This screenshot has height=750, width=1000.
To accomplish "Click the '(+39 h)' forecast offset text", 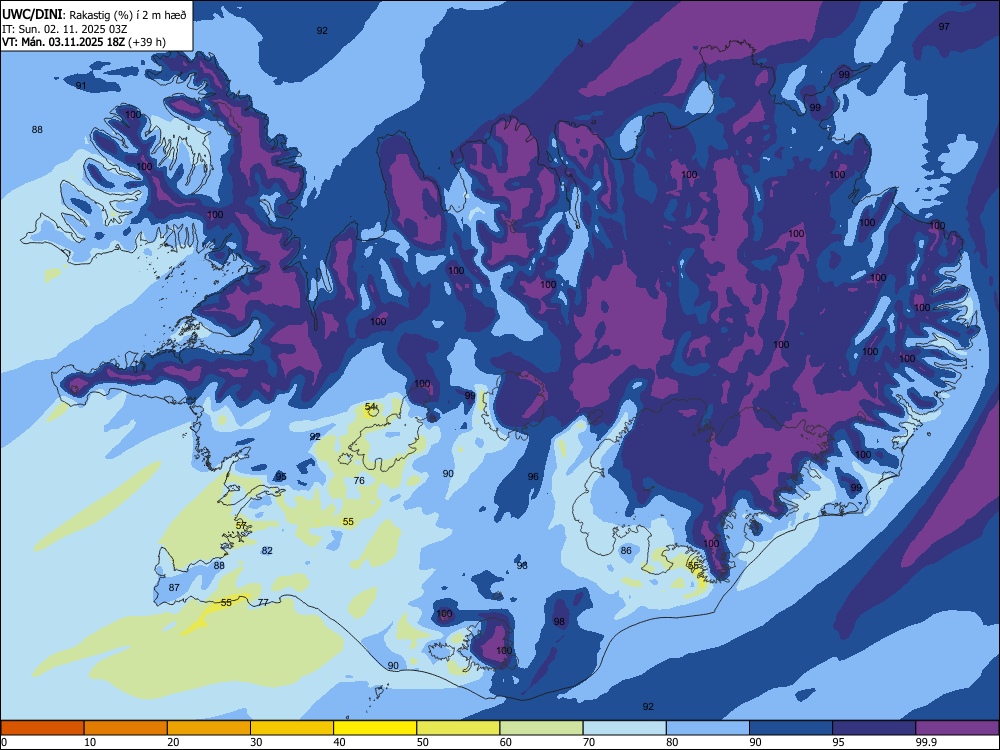I will coord(147,42).
